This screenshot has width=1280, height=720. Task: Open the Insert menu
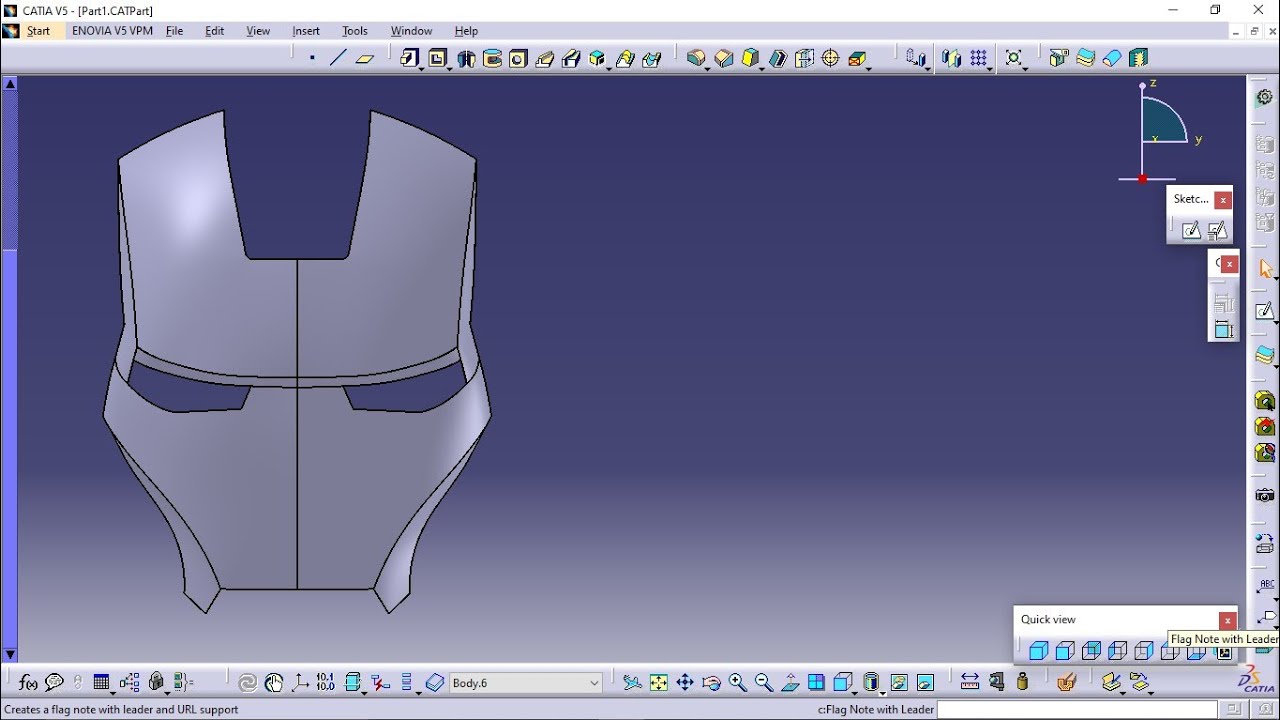(x=306, y=31)
